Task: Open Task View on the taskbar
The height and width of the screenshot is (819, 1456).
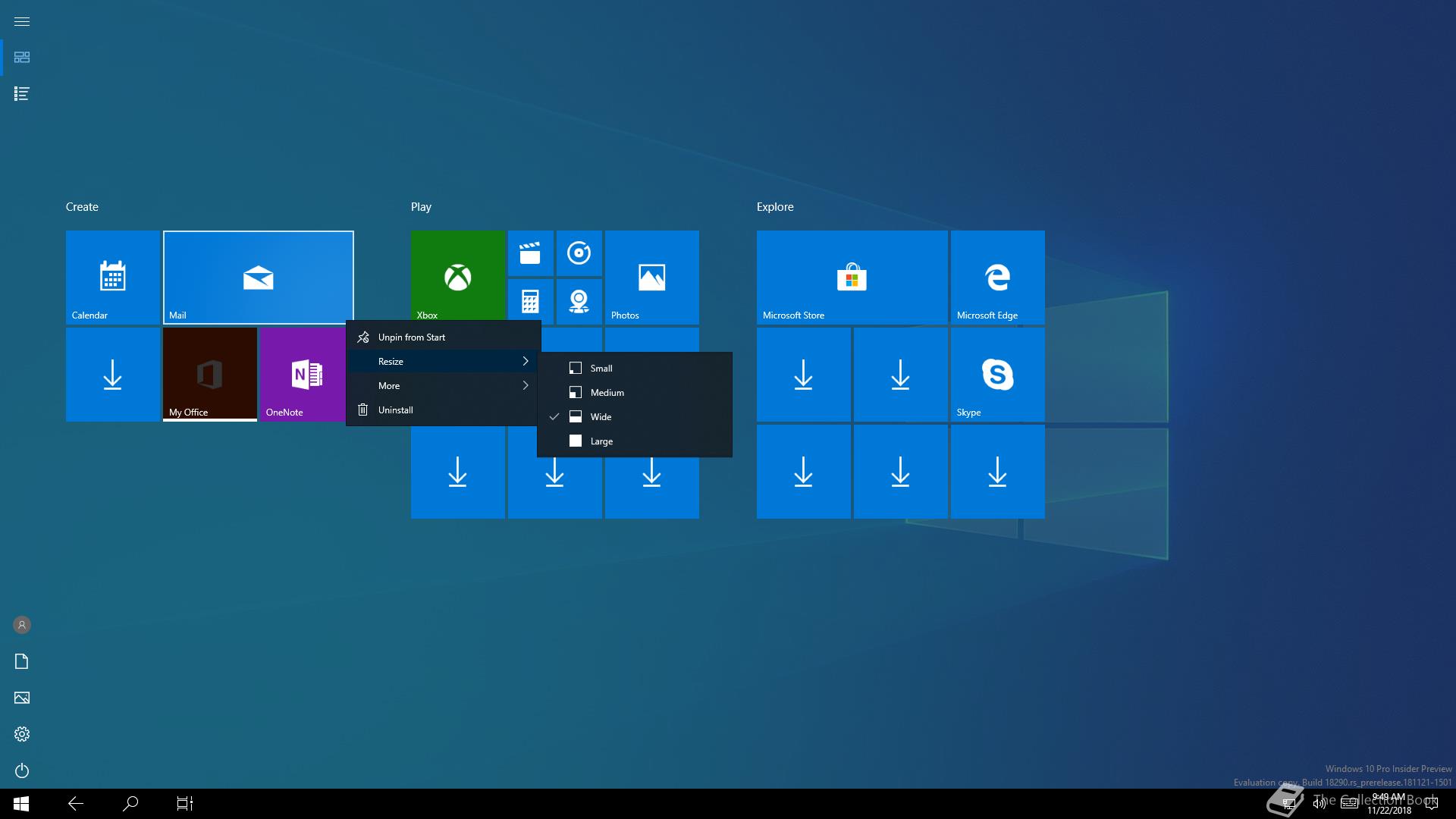Action: point(185,804)
